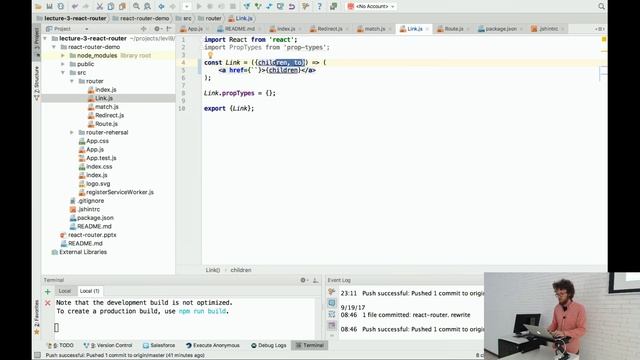Click the router breadcrumb in navigation bar

tap(210, 18)
